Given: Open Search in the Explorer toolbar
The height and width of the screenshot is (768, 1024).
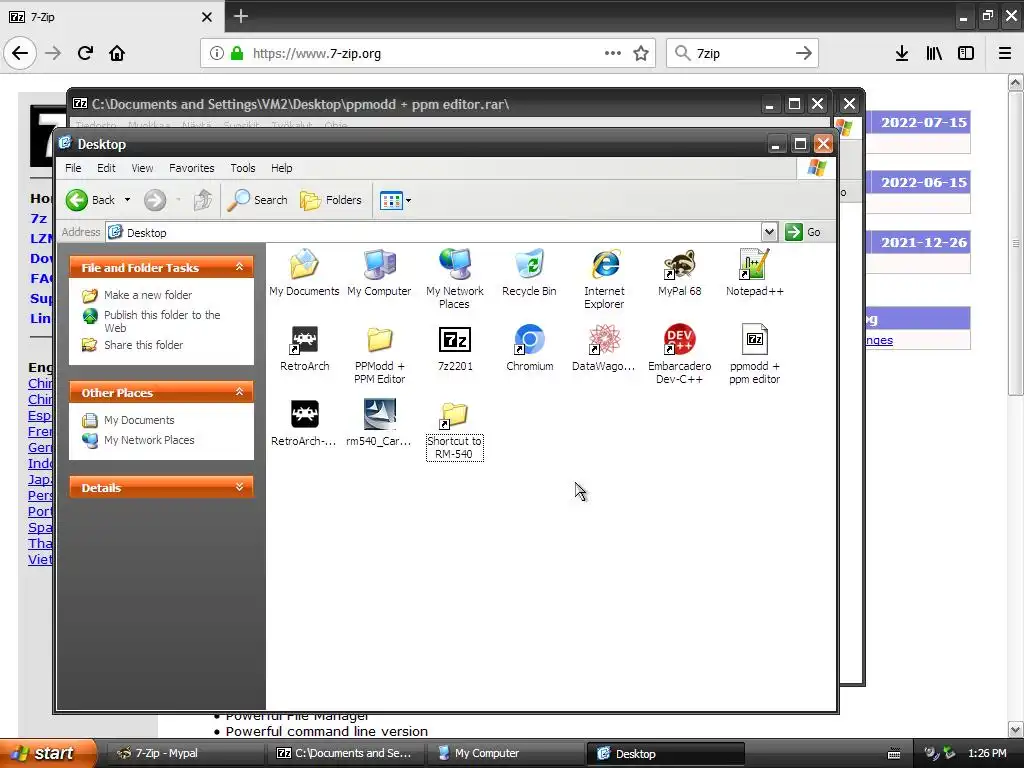Looking at the screenshot, I should [x=257, y=200].
